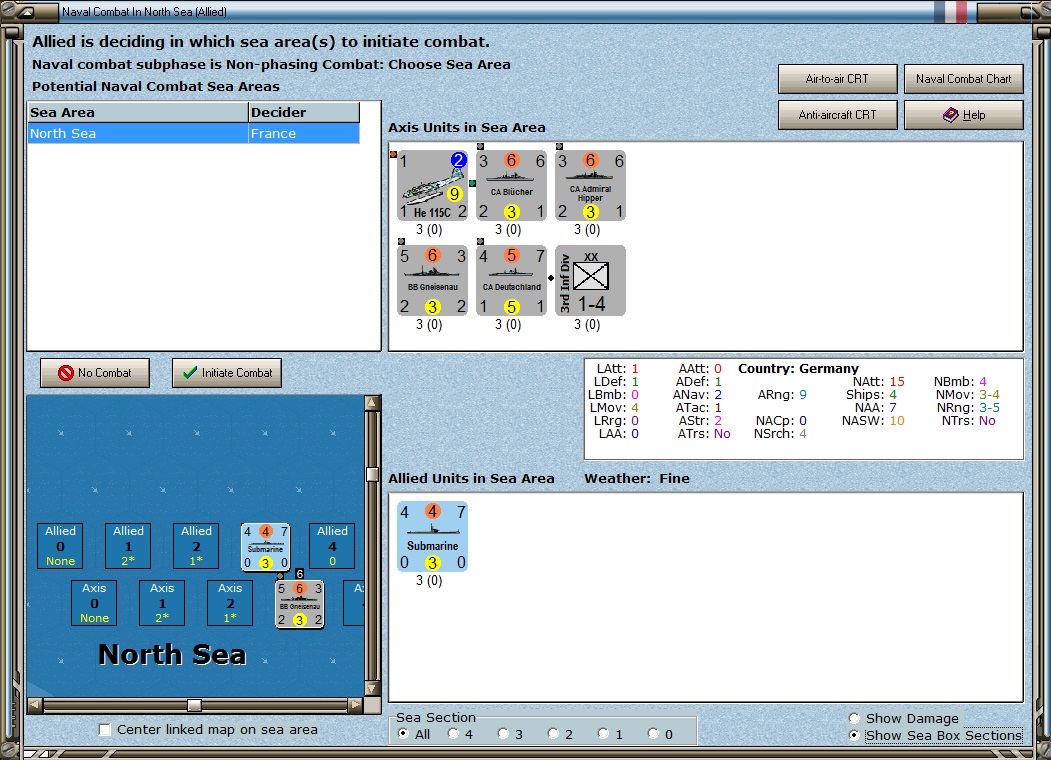The height and width of the screenshot is (760, 1051).
Task: Select sea section 1 radio button
Action: [603, 734]
